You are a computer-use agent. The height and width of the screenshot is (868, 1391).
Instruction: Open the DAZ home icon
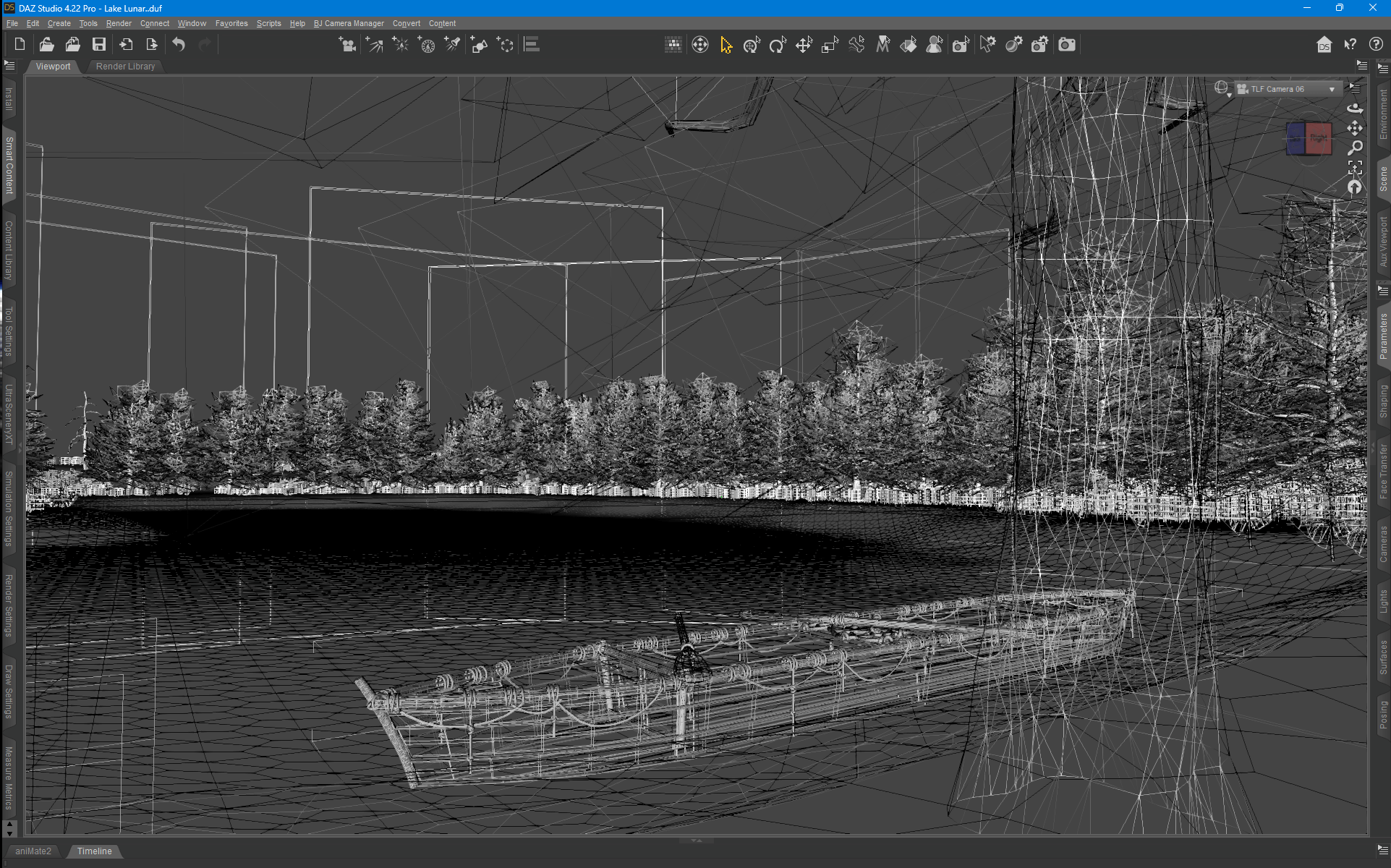pyautogui.click(x=1324, y=45)
